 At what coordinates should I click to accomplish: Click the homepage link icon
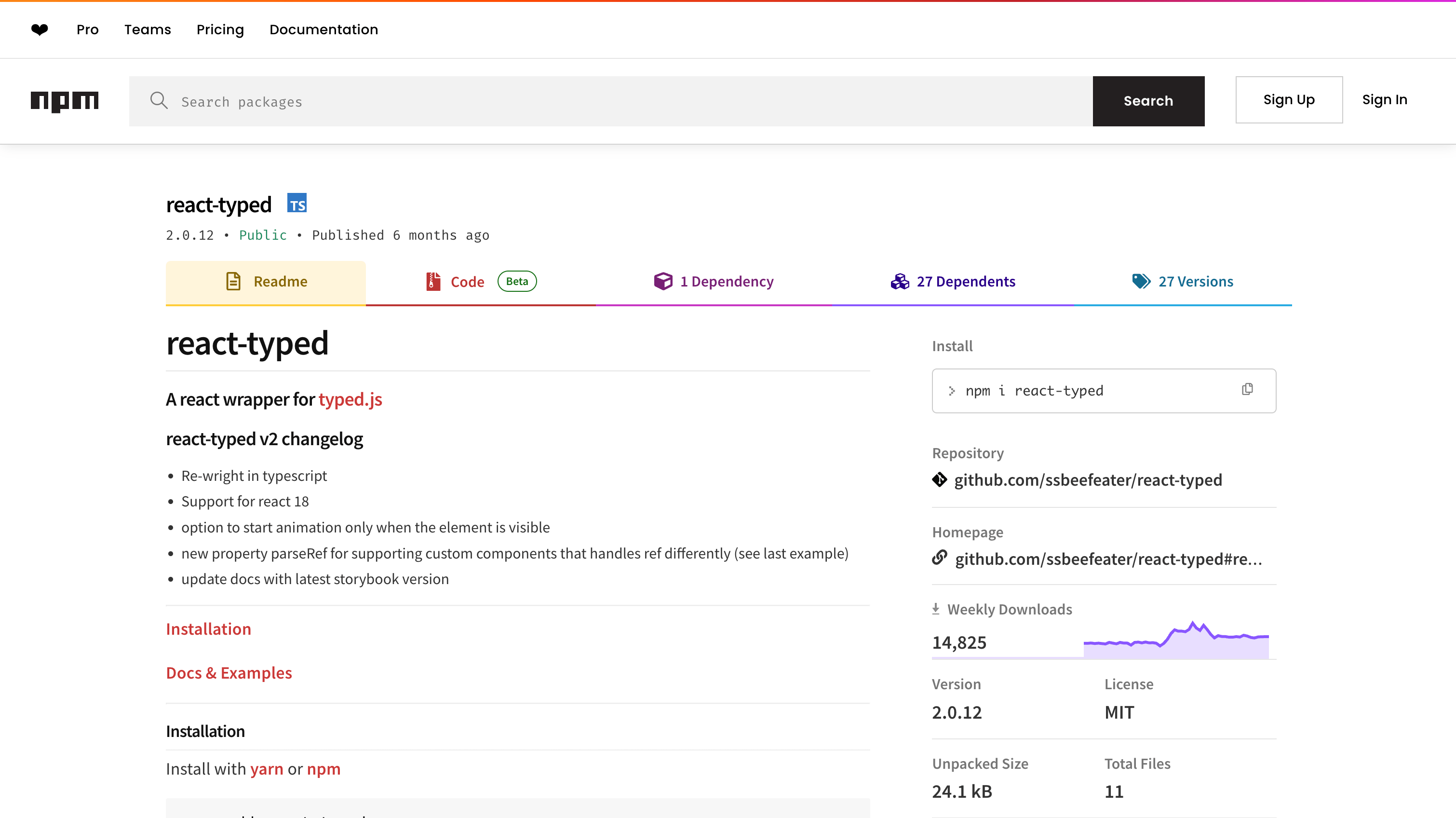coord(939,558)
